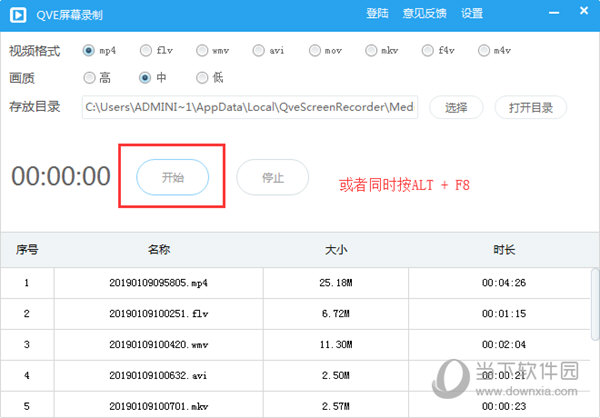The width and height of the screenshot is (600, 418).
Task: Select recording 20190109095805.mp4 in the list
Action: click(x=165, y=283)
